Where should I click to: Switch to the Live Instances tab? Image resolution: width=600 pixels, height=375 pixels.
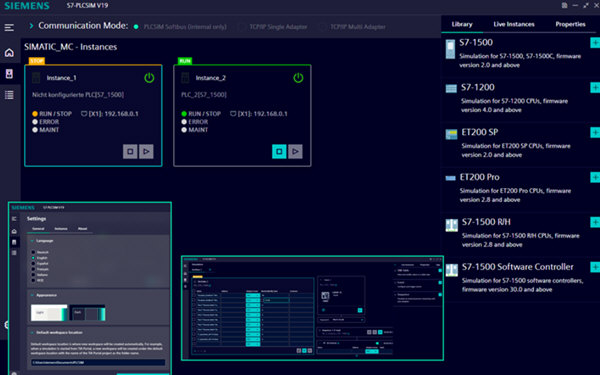514,24
